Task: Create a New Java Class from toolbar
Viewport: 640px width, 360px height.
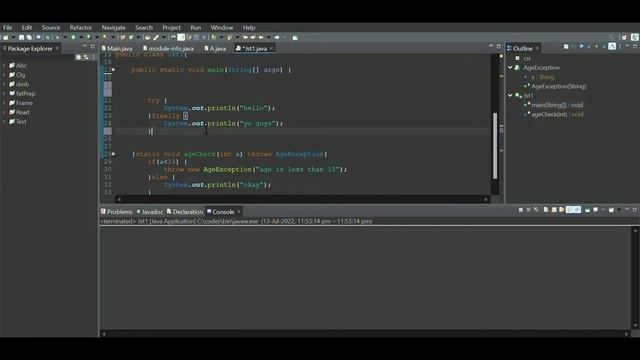Action: click(131, 37)
